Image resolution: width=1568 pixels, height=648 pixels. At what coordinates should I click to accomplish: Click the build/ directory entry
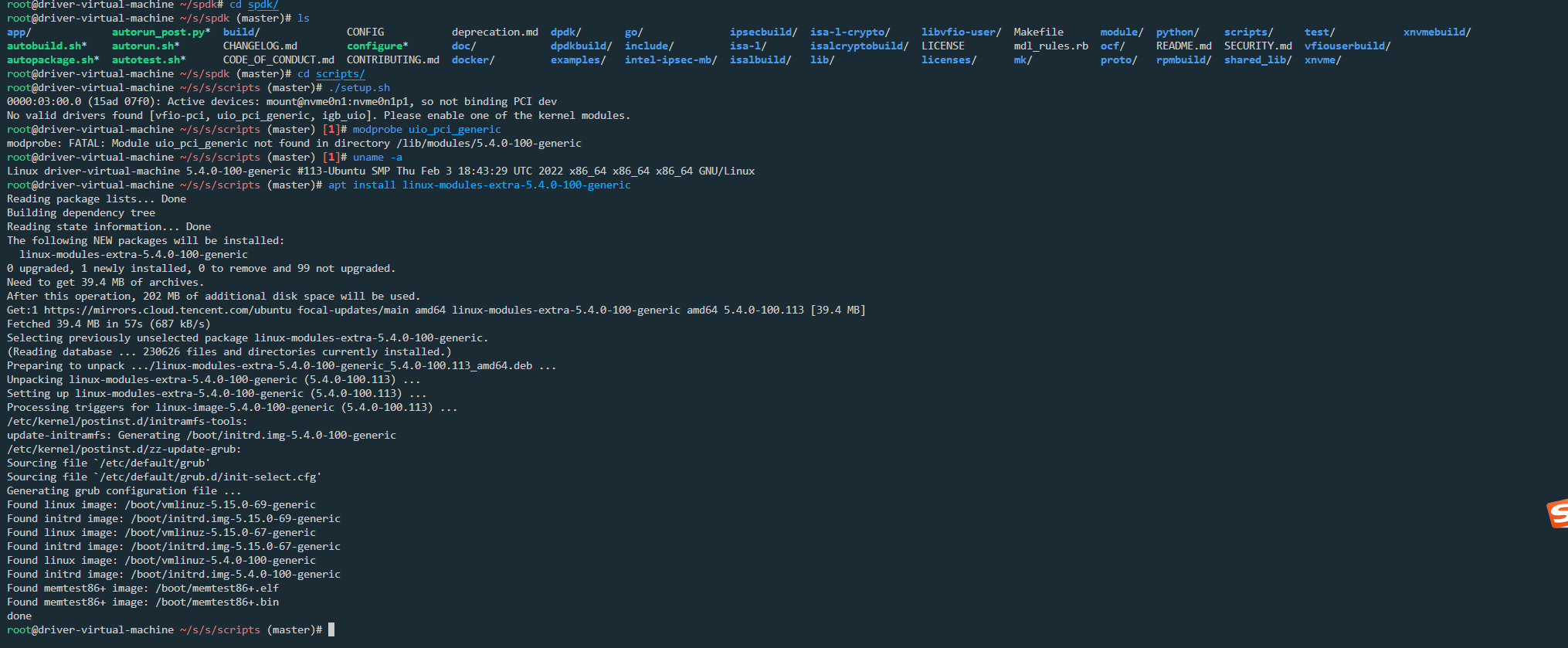pos(242,32)
